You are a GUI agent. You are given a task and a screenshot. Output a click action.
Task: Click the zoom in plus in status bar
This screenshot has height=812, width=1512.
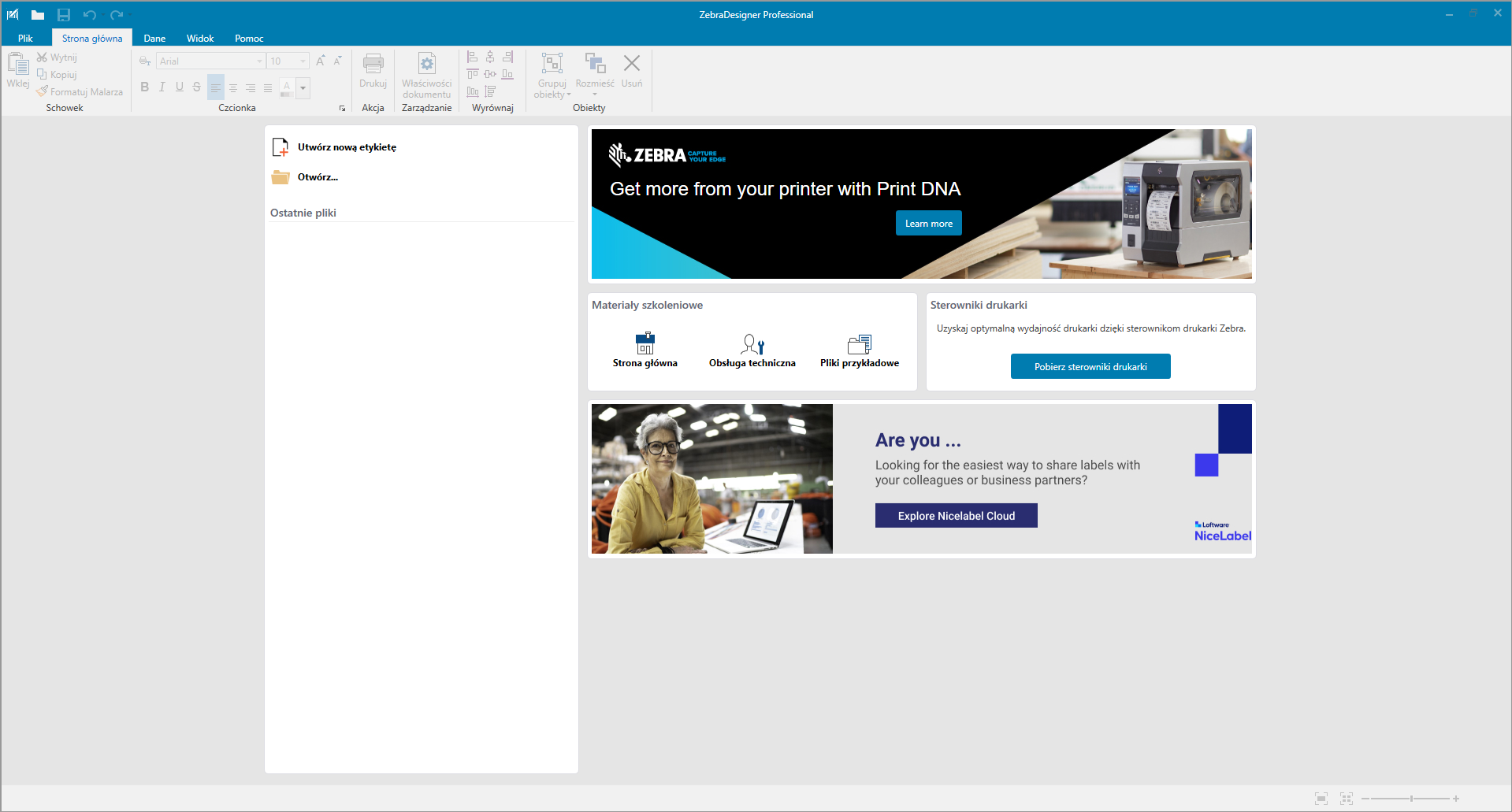pyautogui.click(x=1456, y=799)
